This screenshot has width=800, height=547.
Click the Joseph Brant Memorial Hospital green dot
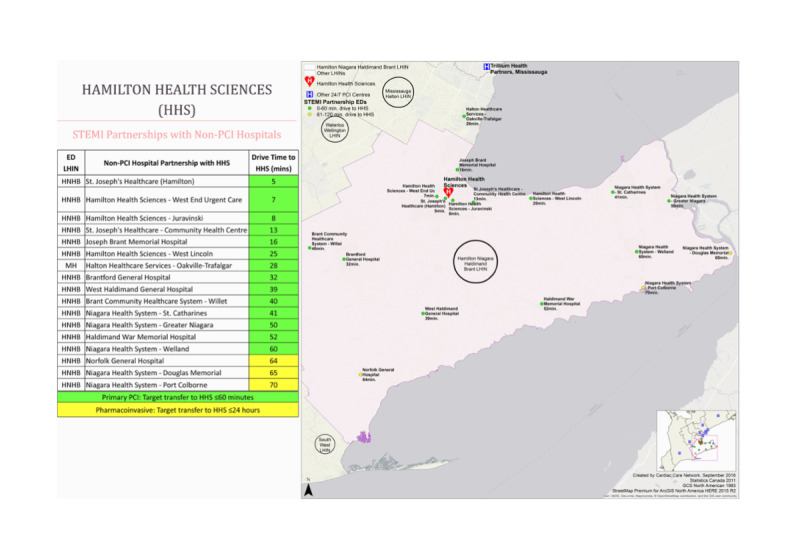click(x=459, y=171)
